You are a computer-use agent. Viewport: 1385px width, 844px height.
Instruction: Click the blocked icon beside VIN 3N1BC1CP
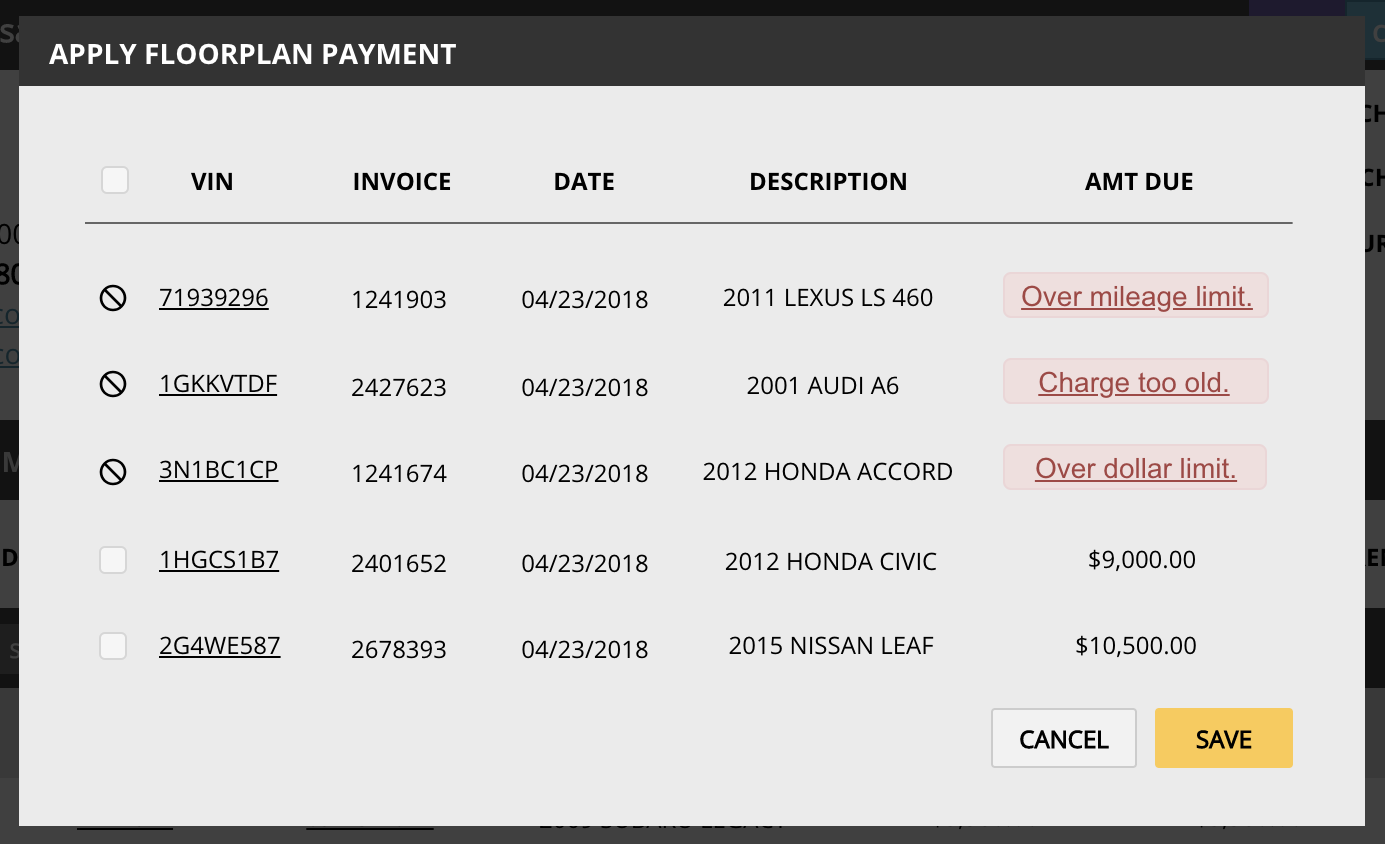(113, 471)
